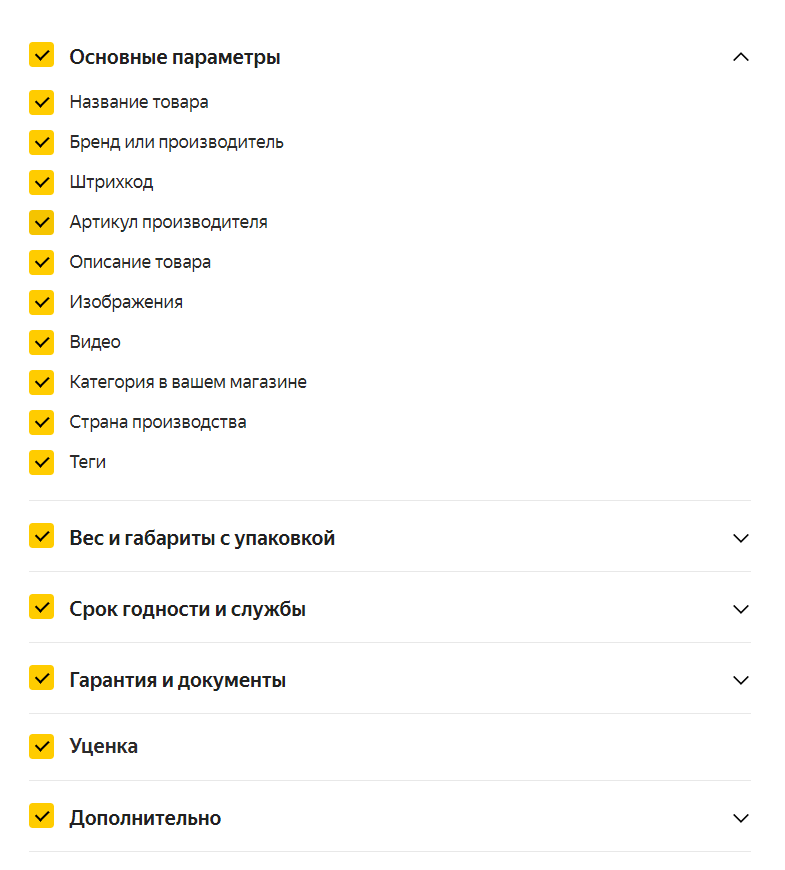
Task: Disable the Описание товара checkbox
Action: 41,262
